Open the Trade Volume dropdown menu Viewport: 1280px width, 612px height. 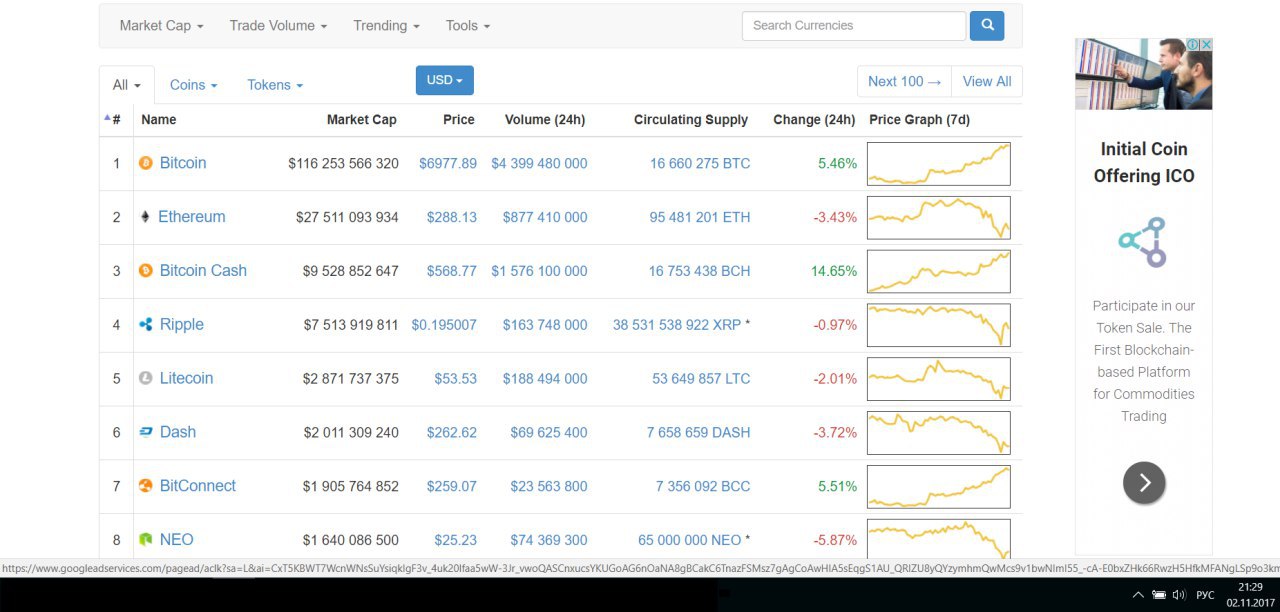click(278, 26)
